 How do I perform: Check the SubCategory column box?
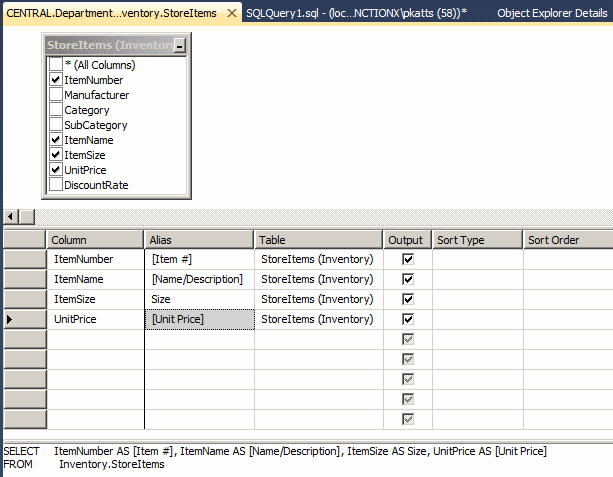(x=56, y=125)
